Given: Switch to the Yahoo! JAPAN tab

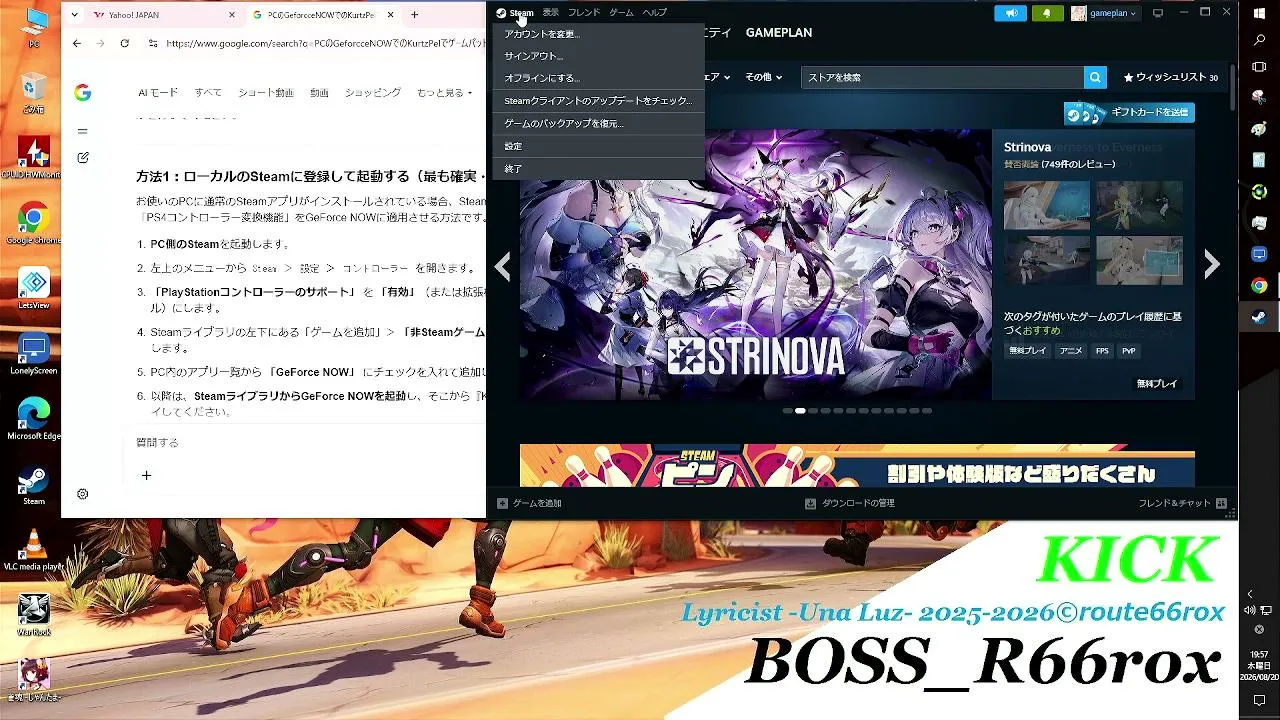Looking at the screenshot, I should pos(164,15).
